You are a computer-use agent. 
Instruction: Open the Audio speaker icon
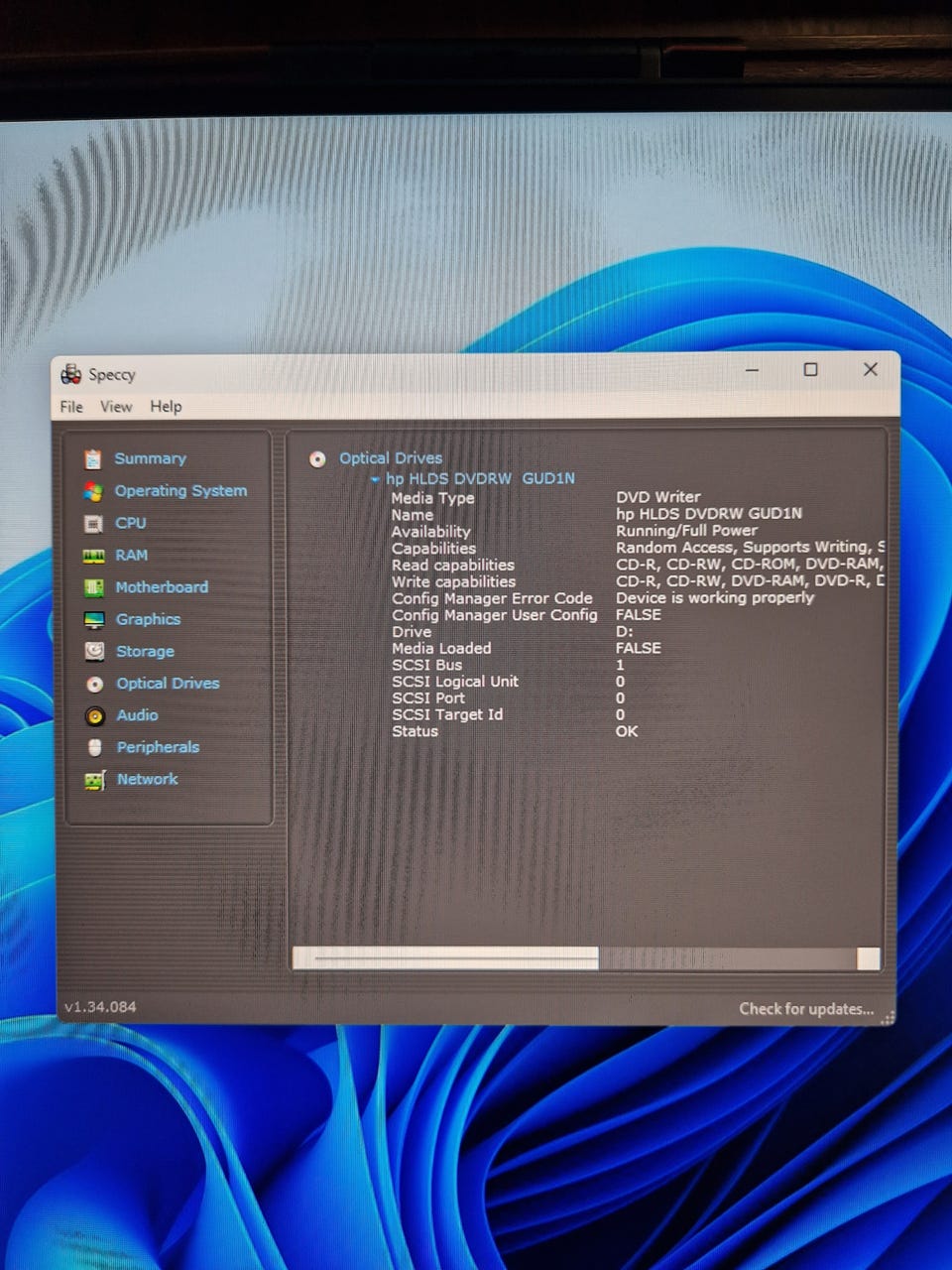click(95, 715)
